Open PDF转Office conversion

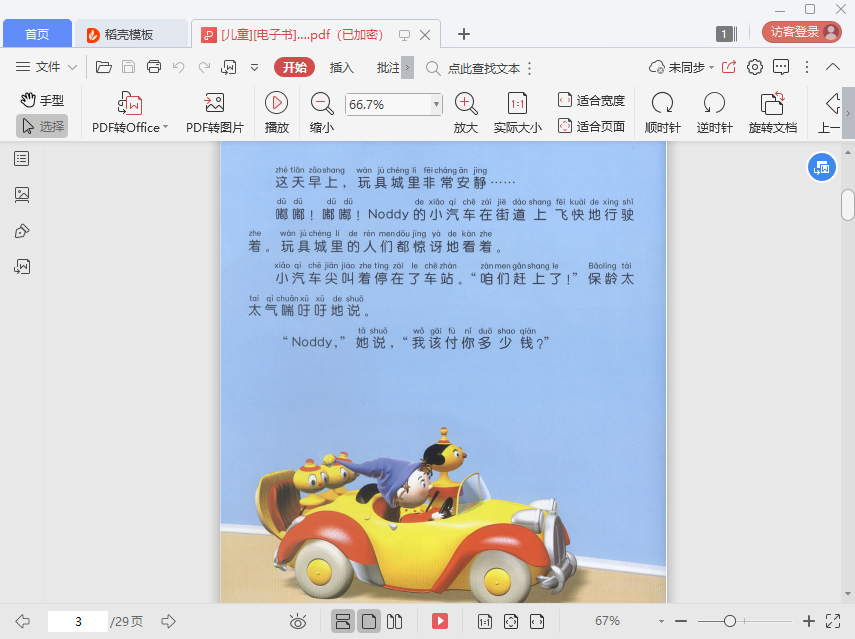(x=130, y=113)
